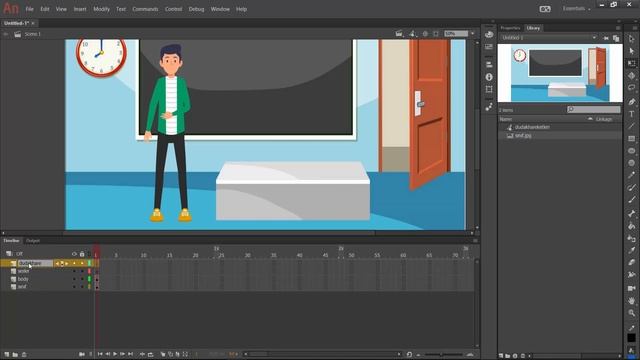Select the Selection arrow tool
Screen dimensions: 640x360
point(631,38)
